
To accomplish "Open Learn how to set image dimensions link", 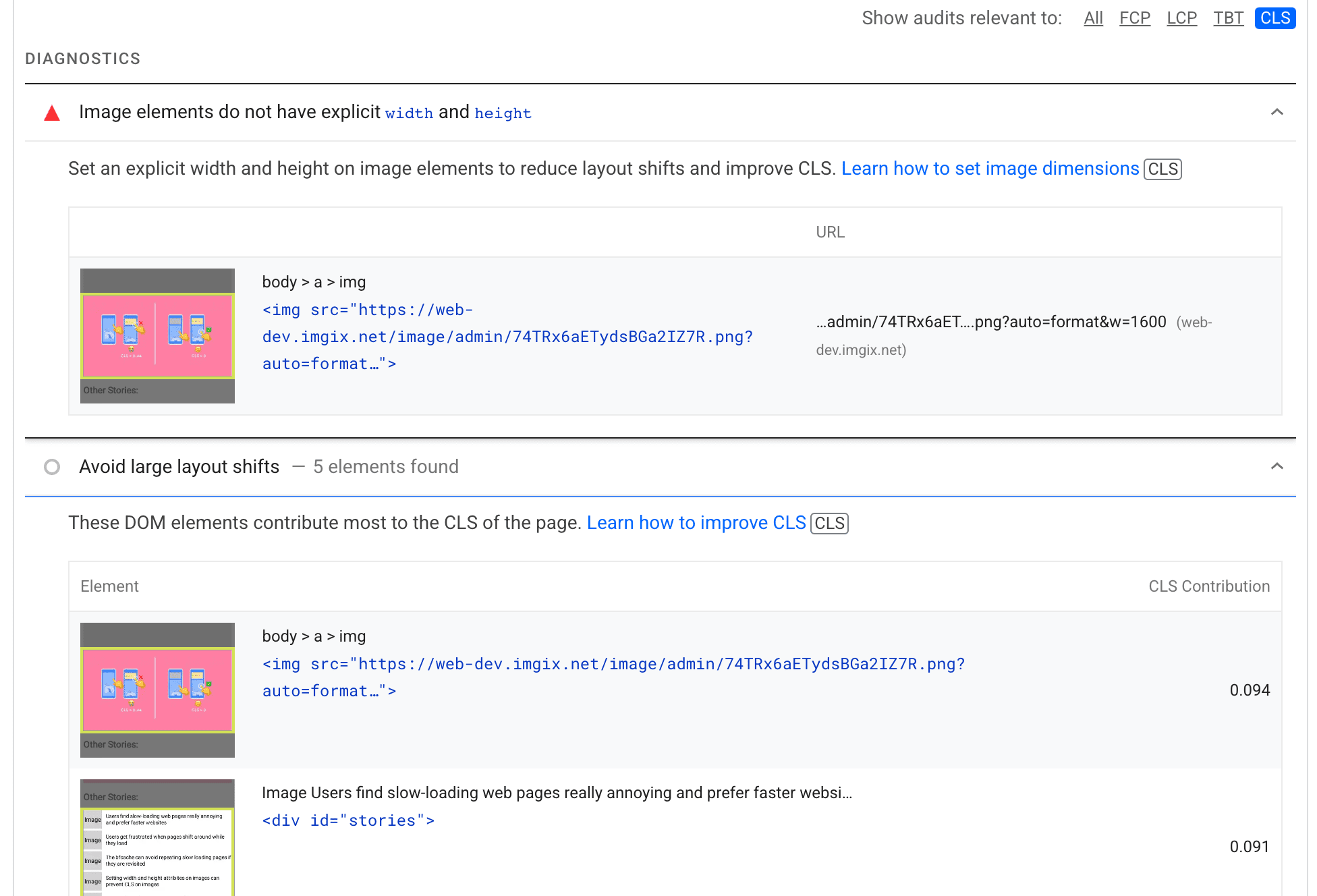I will click(x=990, y=168).
